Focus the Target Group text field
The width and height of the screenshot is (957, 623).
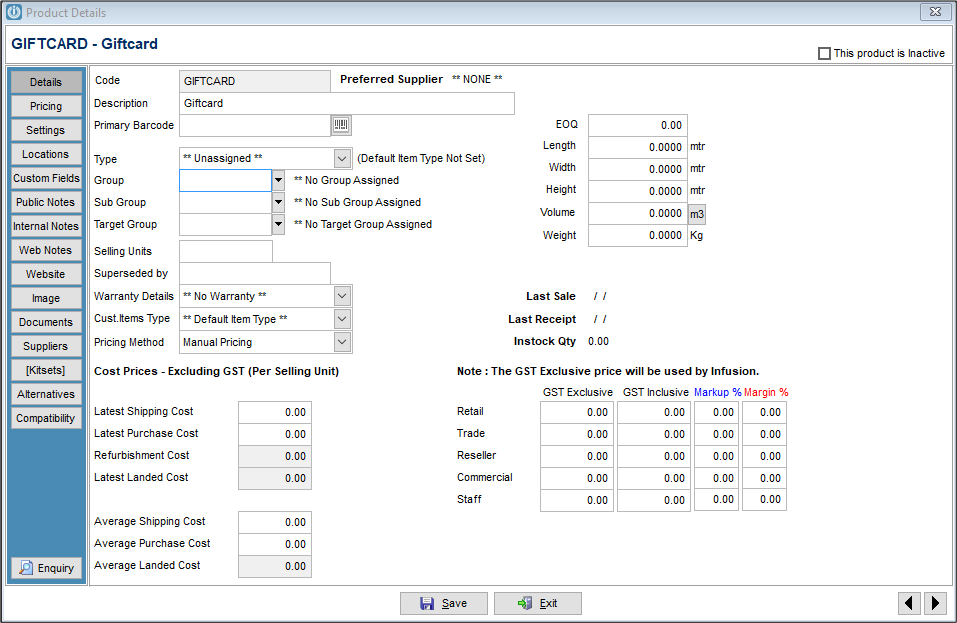[x=225, y=225]
